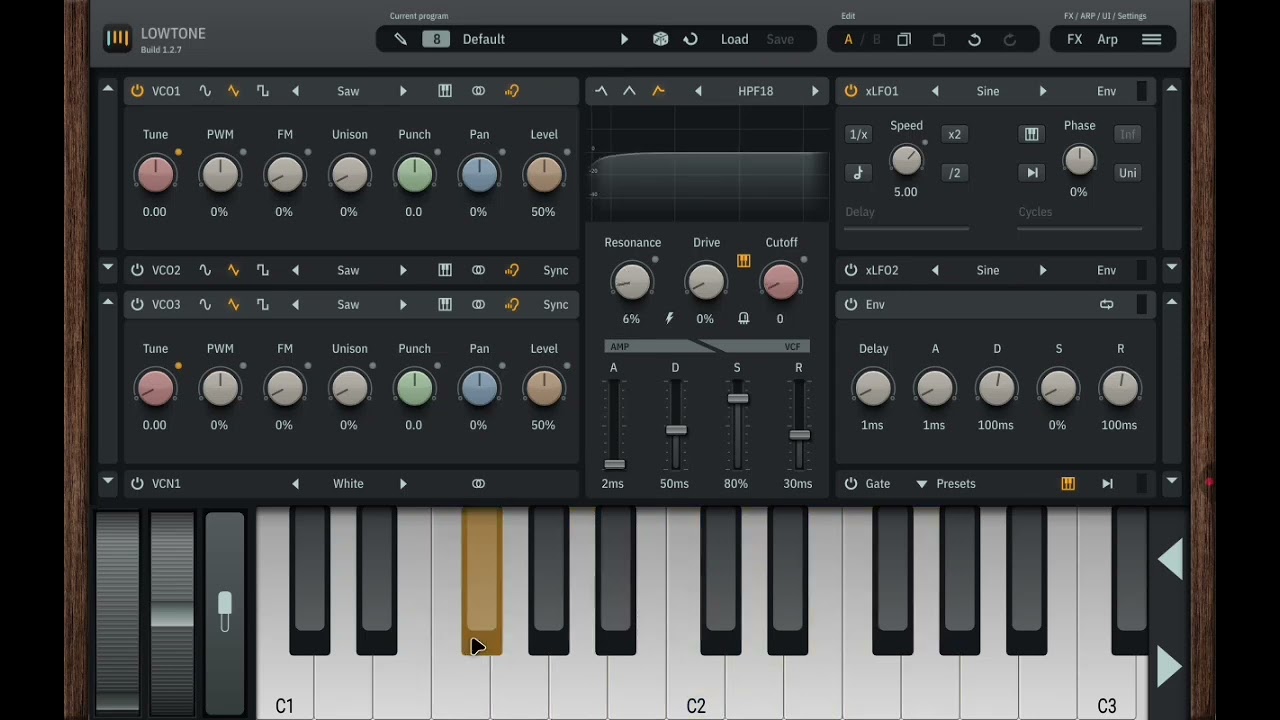The image size is (1280, 720).
Task: Toggle VCO2 power button
Action: coord(137,270)
